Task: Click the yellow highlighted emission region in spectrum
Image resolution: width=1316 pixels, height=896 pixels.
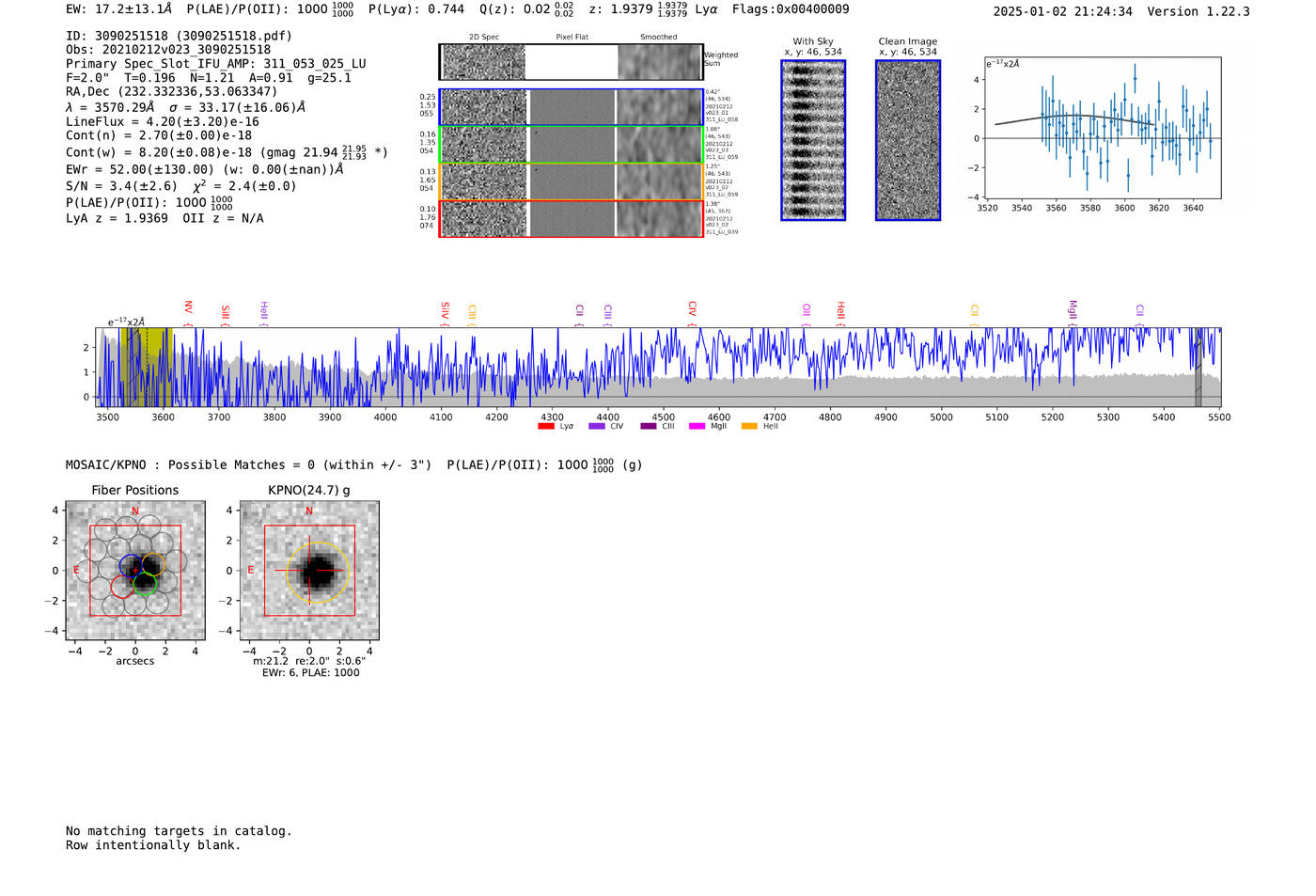Action: (x=147, y=367)
